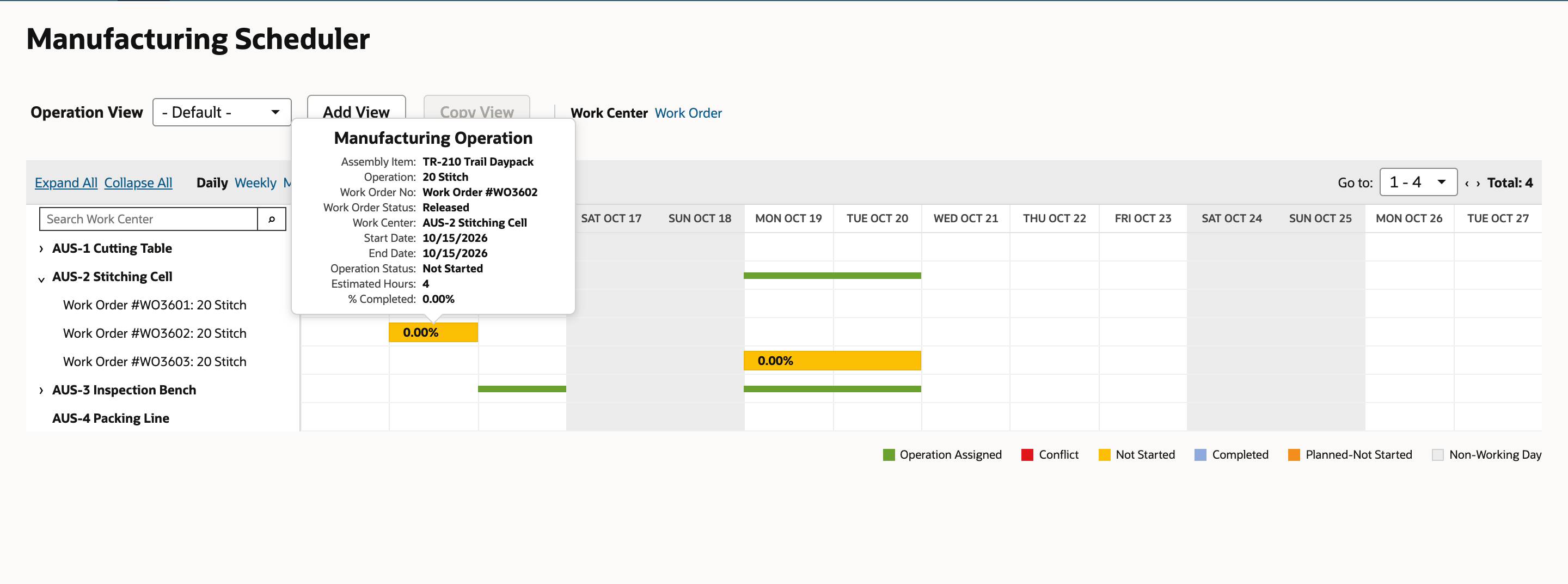Viewport: 1568px width, 584px height.
Task: Select Work Order #WO3601: 20 Stitch row
Action: point(155,305)
